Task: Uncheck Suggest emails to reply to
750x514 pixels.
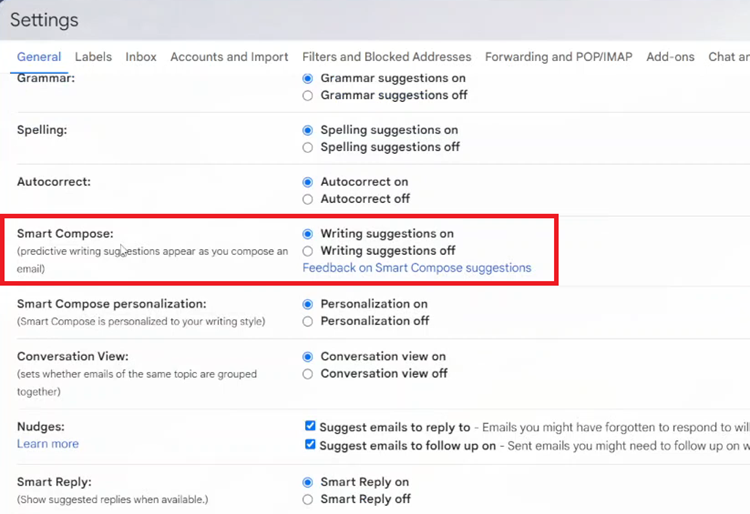Action: (310, 426)
